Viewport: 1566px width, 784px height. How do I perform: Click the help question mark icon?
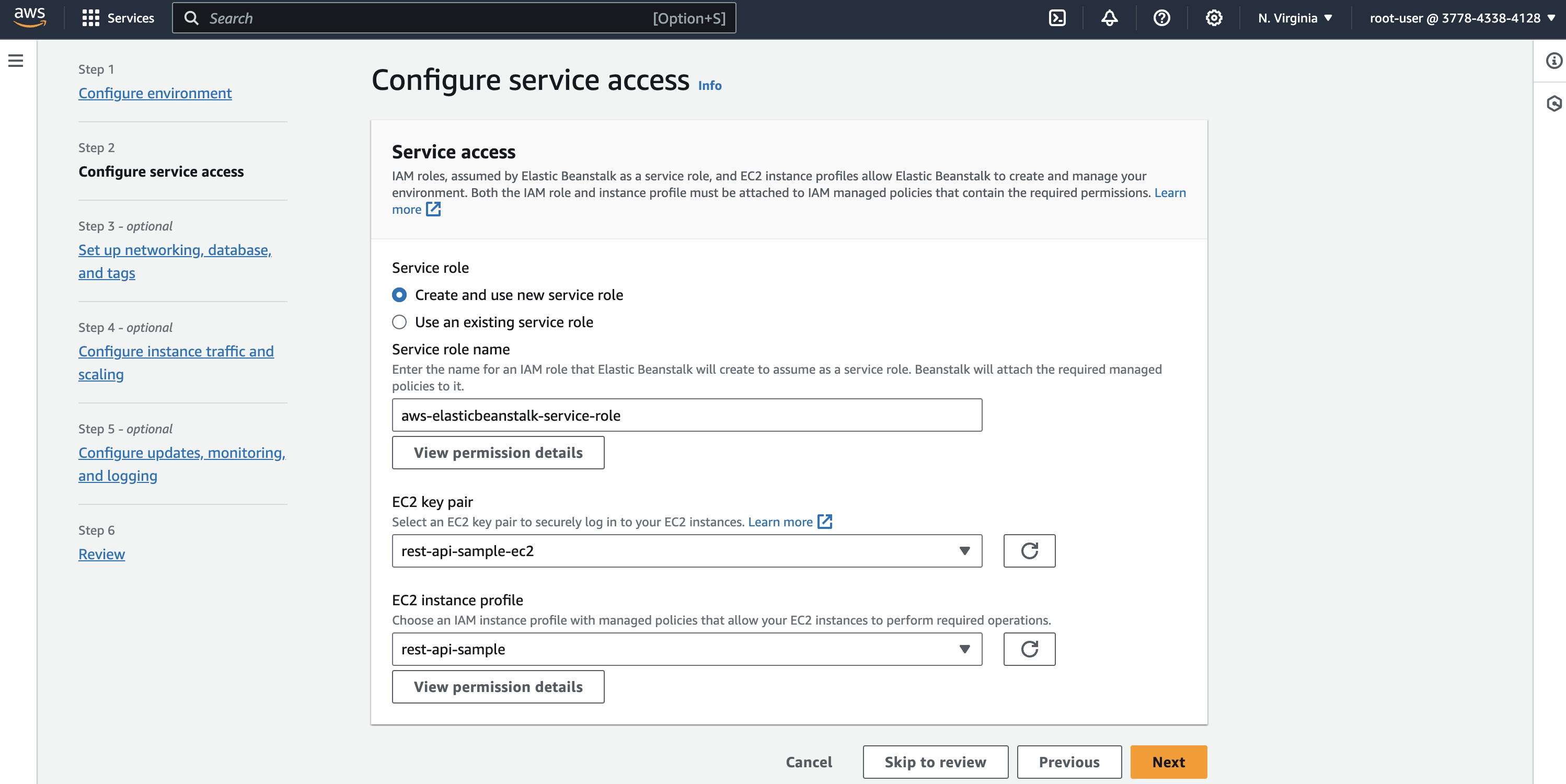pos(1162,18)
